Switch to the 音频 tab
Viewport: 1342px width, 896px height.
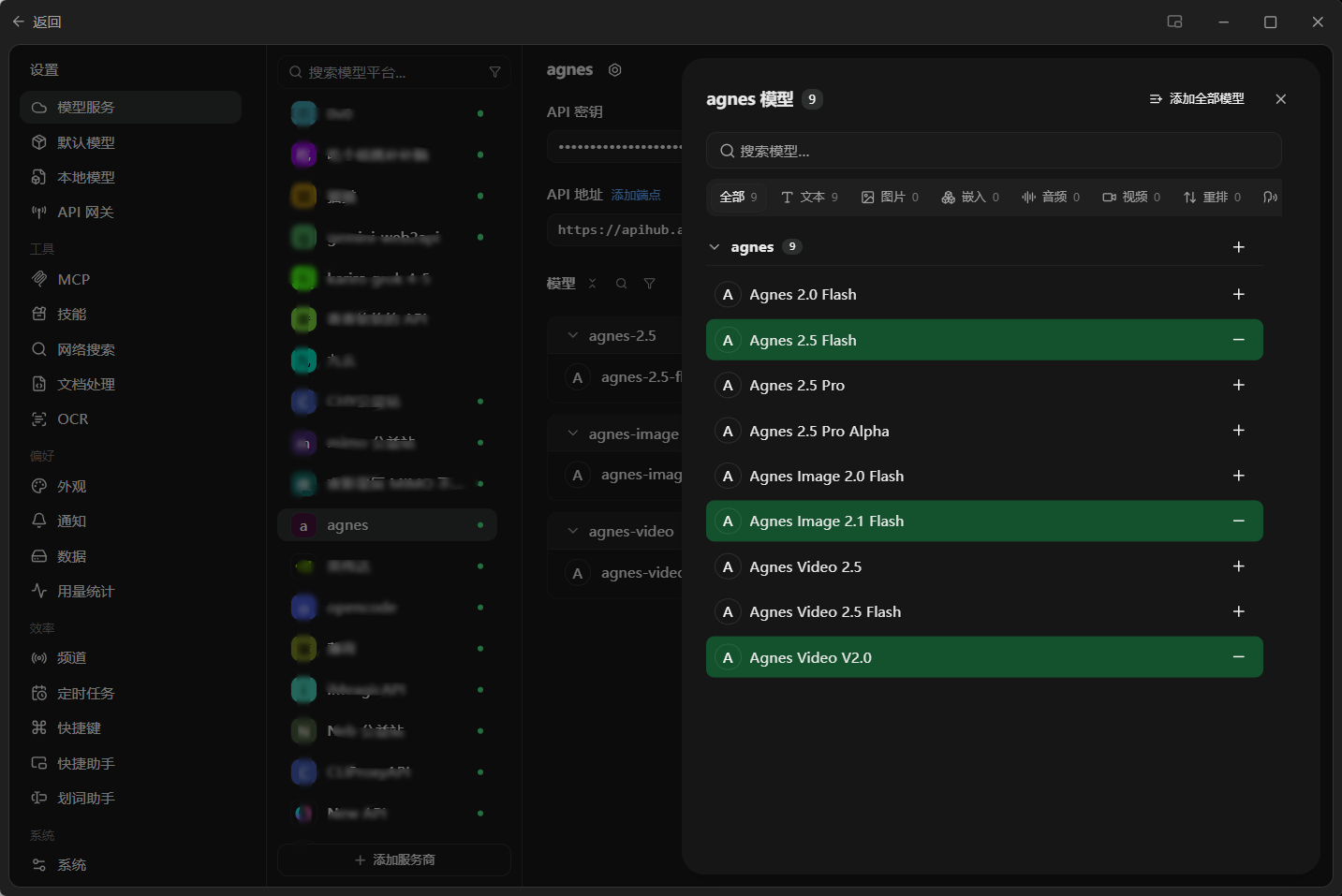pos(1051,197)
